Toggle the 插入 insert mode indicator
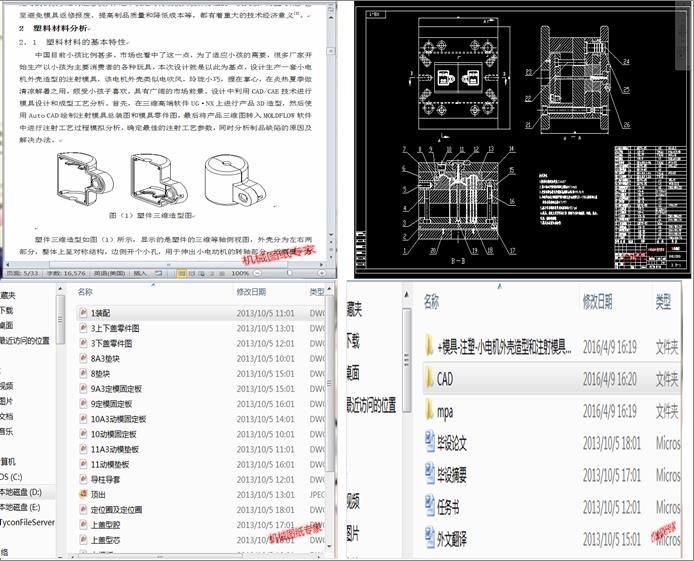This screenshot has height=561, width=694. (x=140, y=273)
